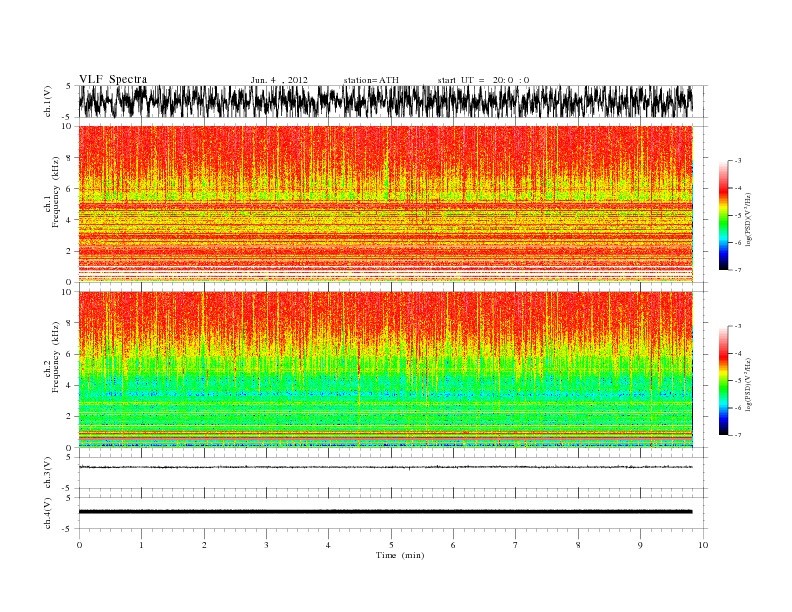Click the date 'Jun. 4 , 2012'
792x612 pixels.
pos(279,80)
